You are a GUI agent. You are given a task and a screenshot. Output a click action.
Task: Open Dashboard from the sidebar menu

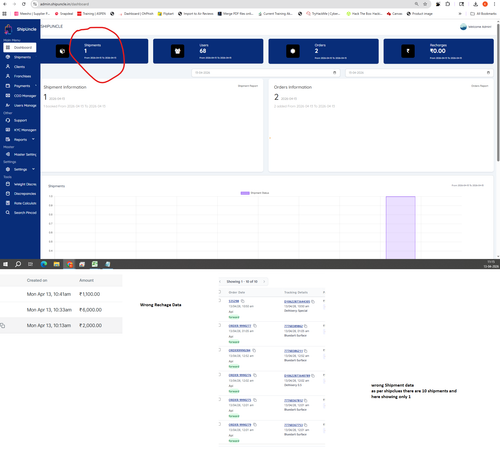pos(20,47)
